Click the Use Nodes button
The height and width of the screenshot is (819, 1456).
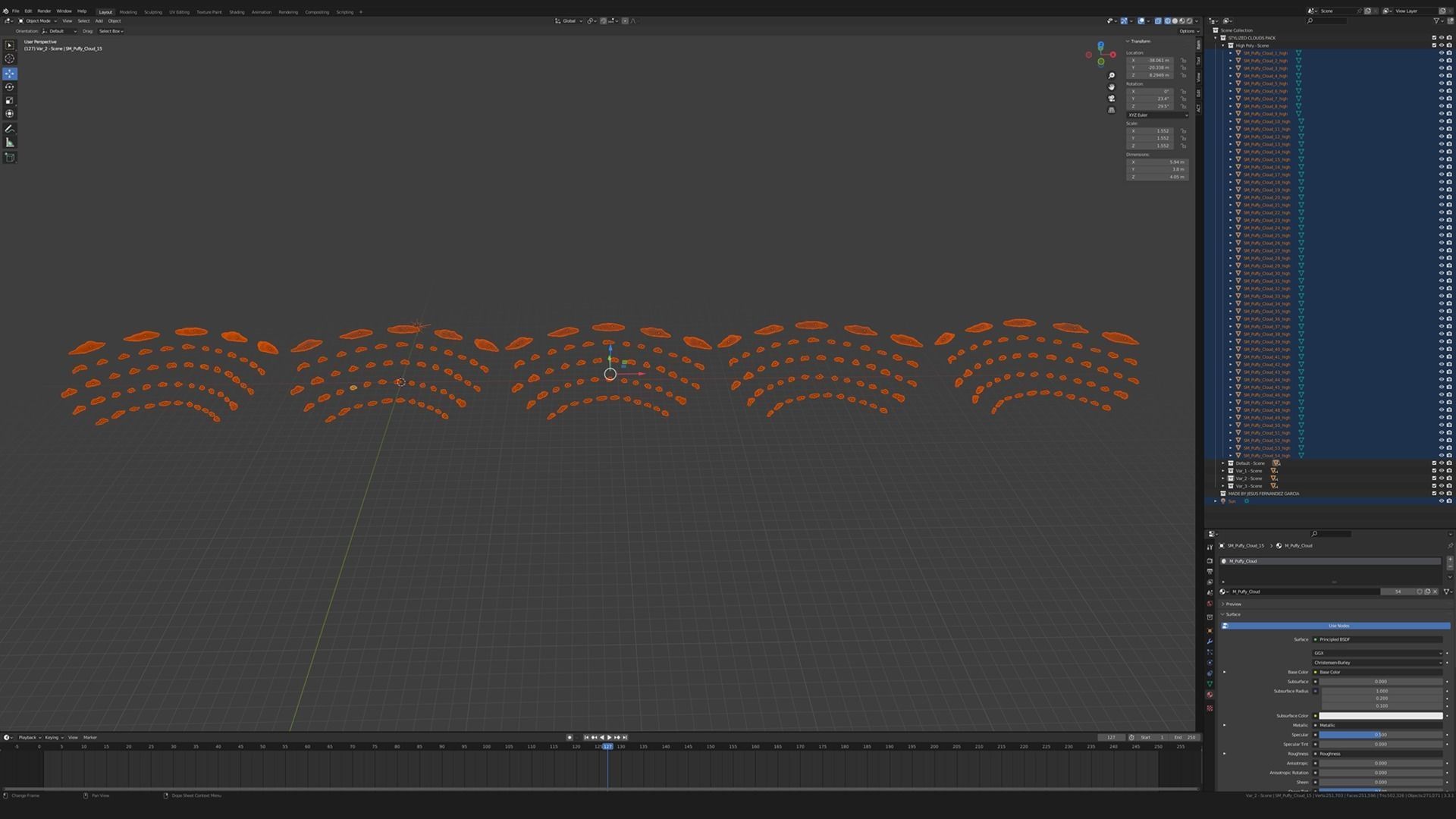[x=1338, y=626]
